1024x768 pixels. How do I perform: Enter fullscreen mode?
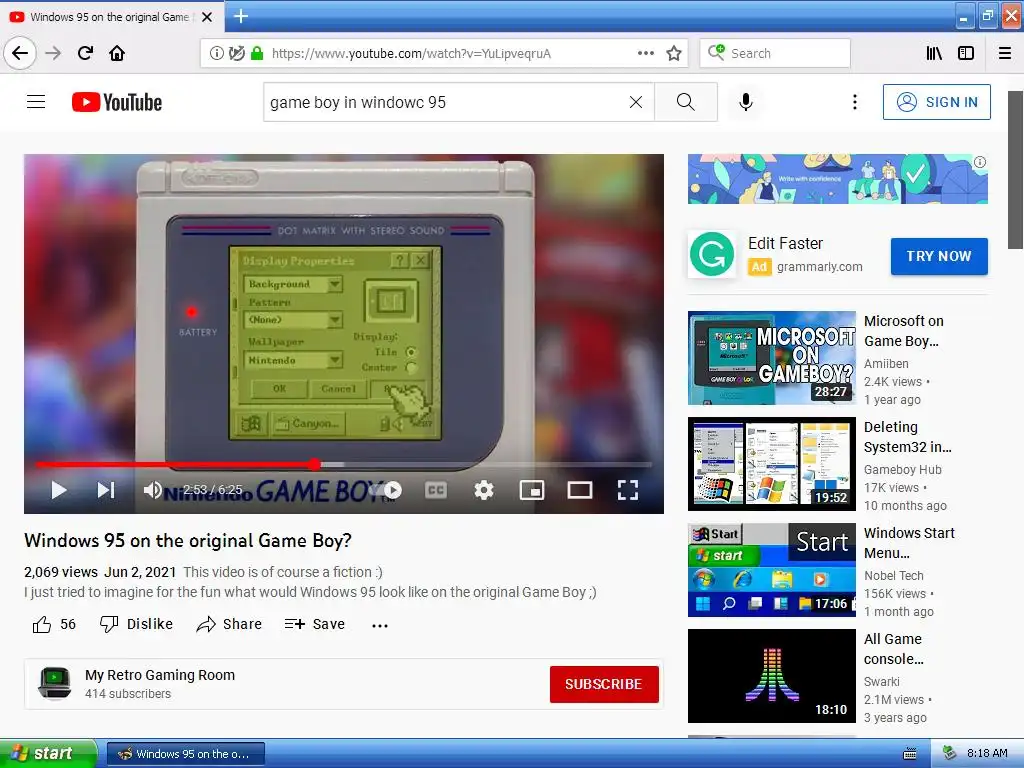pyautogui.click(x=628, y=490)
